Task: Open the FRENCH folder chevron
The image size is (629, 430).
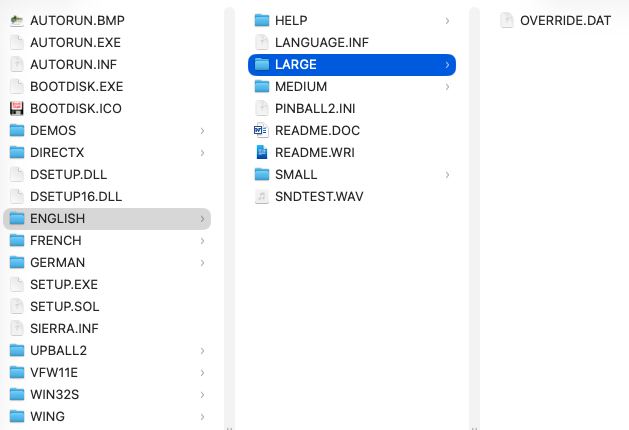Action: coord(202,241)
